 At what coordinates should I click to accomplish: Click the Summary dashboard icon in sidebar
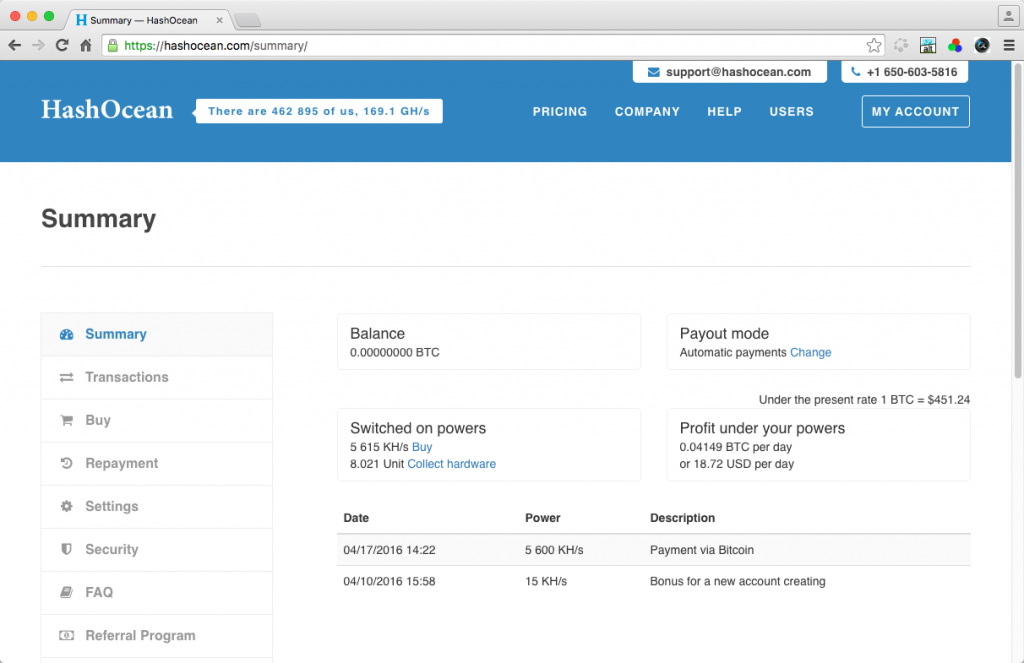coord(67,334)
